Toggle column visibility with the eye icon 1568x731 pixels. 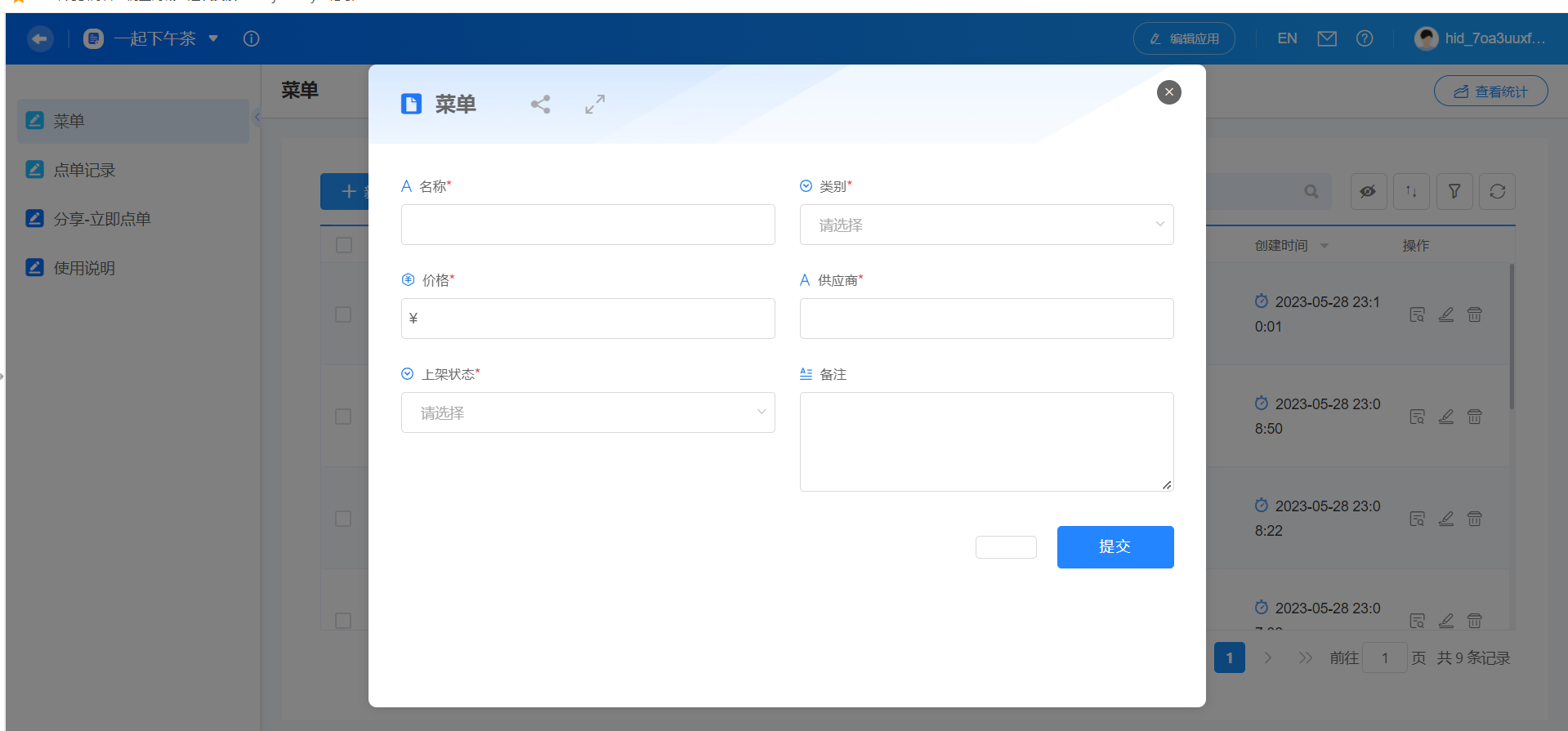(x=1369, y=191)
